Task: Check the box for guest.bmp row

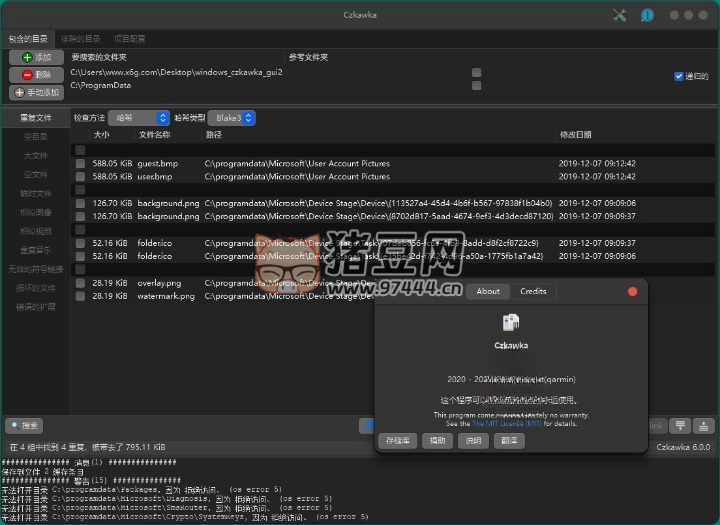Action: (80, 163)
